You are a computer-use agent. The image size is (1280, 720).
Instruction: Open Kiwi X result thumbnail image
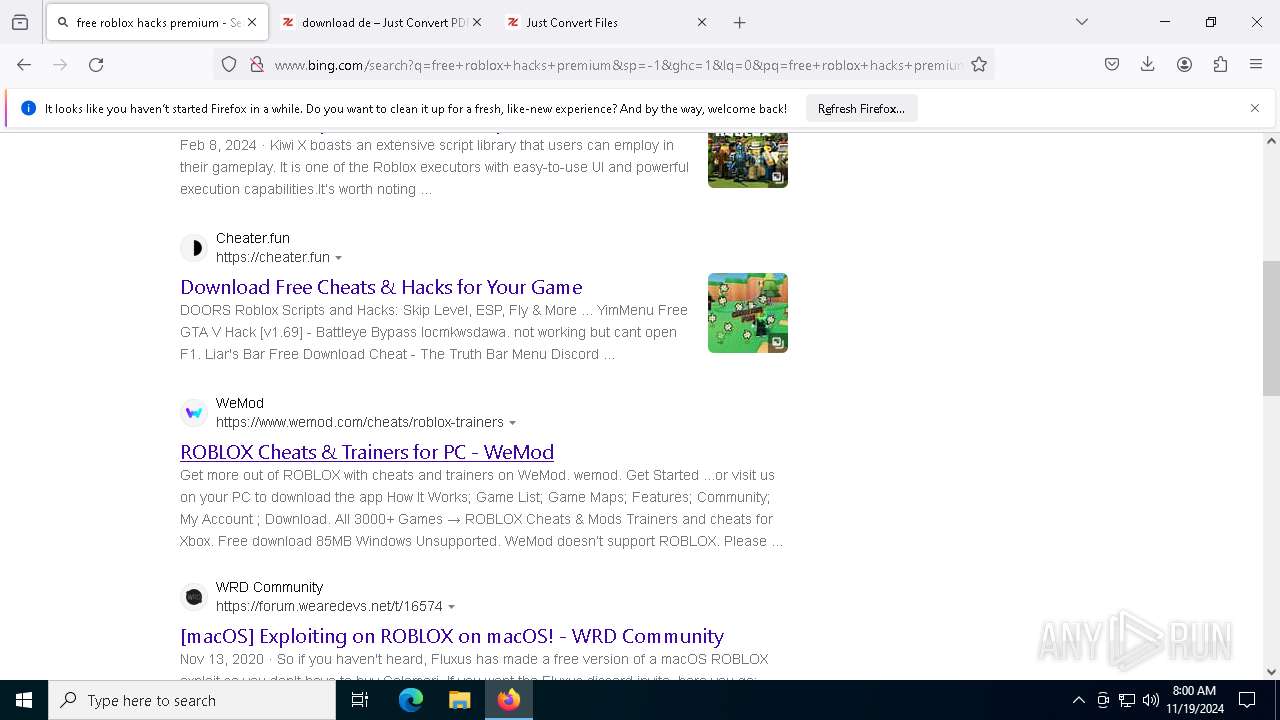click(x=748, y=160)
